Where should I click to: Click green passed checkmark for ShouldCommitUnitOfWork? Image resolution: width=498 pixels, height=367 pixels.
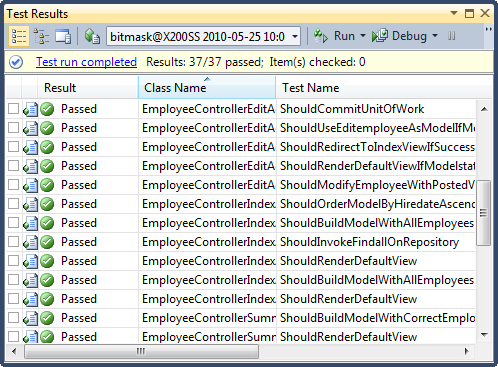pos(47,109)
